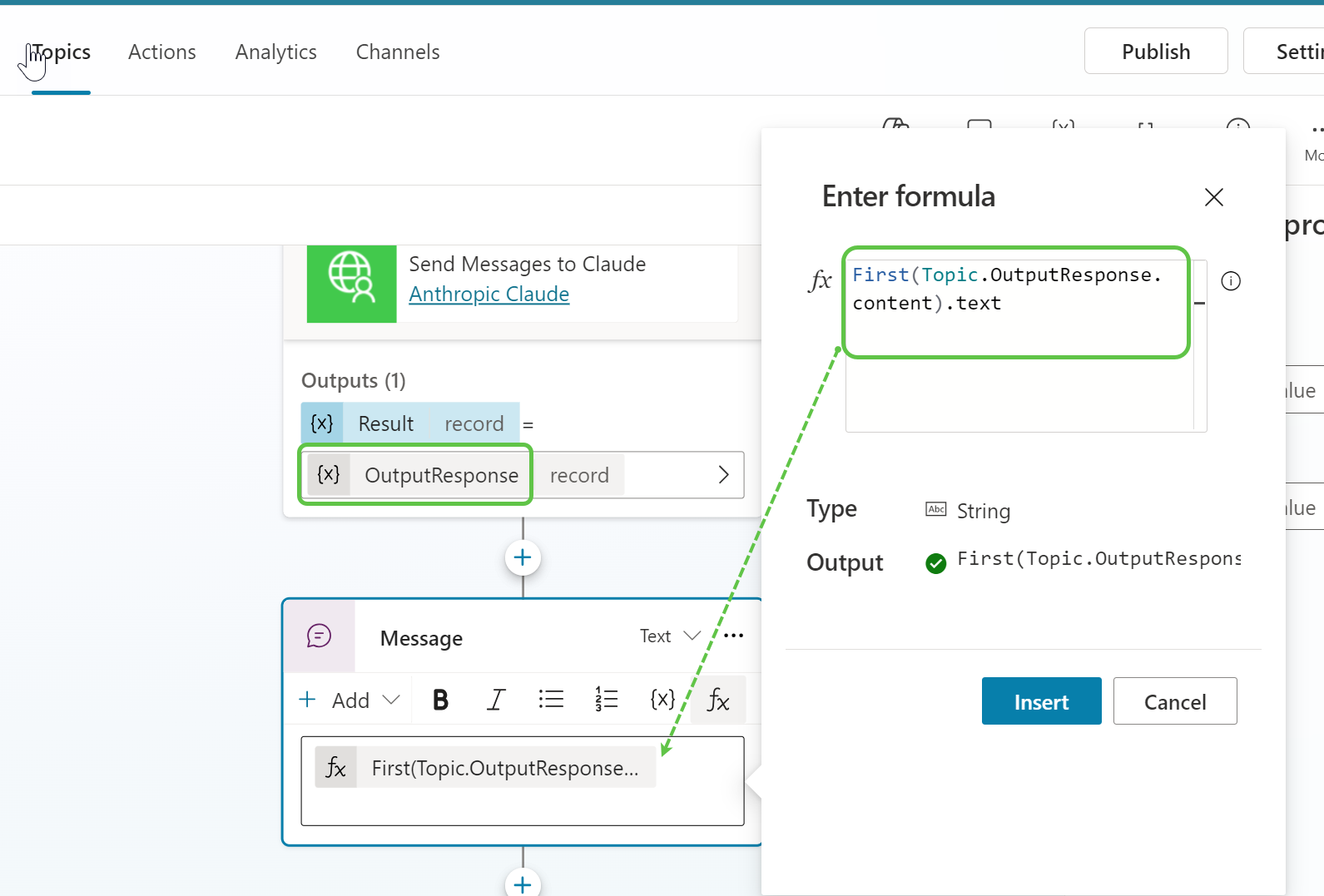Expand the OutputResponse record chevron
The width and height of the screenshot is (1324, 896).
pos(722,475)
